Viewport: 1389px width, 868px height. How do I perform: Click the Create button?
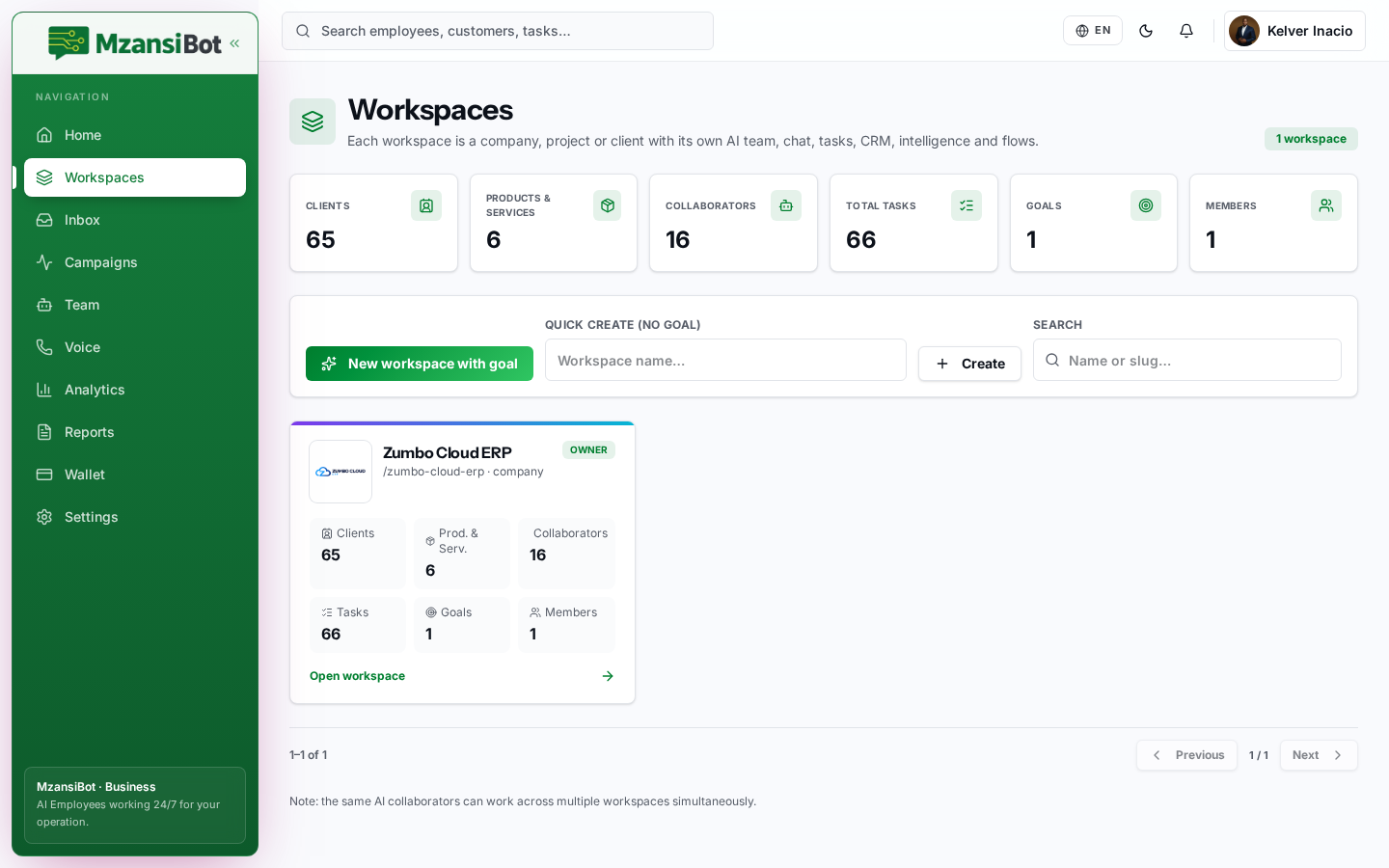(969, 364)
